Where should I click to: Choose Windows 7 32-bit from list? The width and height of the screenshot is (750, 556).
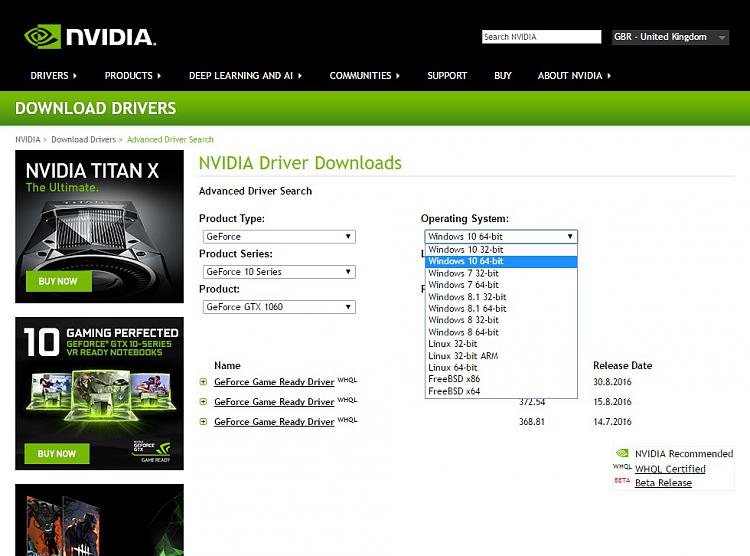point(501,273)
